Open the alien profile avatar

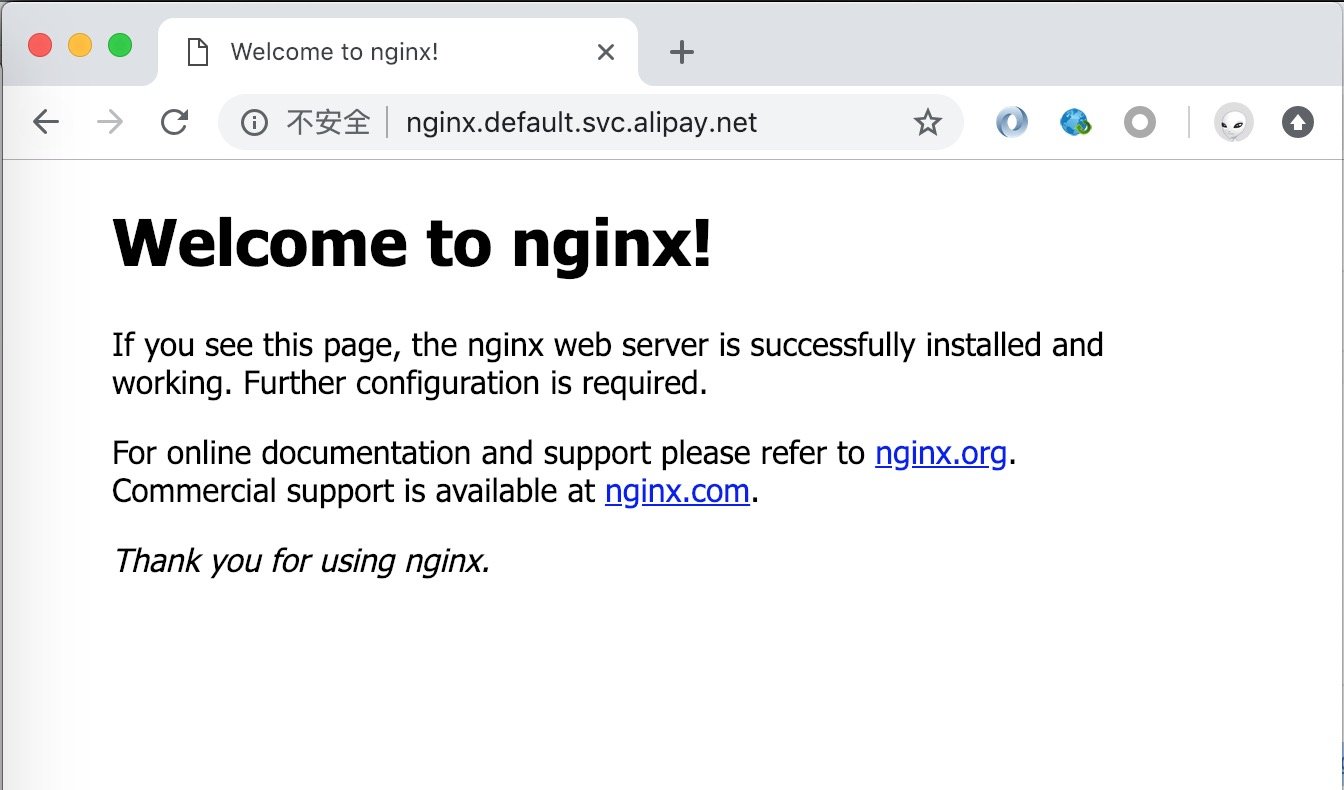1234,122
